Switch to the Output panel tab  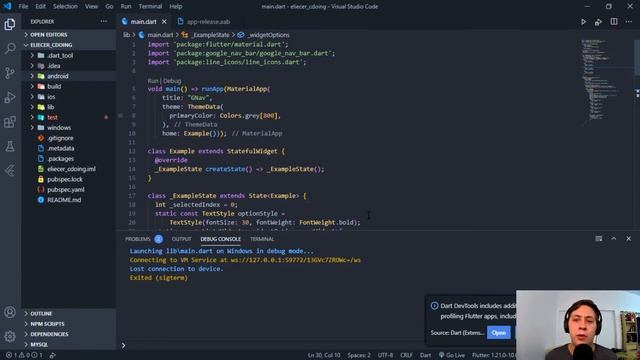point(181,239)
